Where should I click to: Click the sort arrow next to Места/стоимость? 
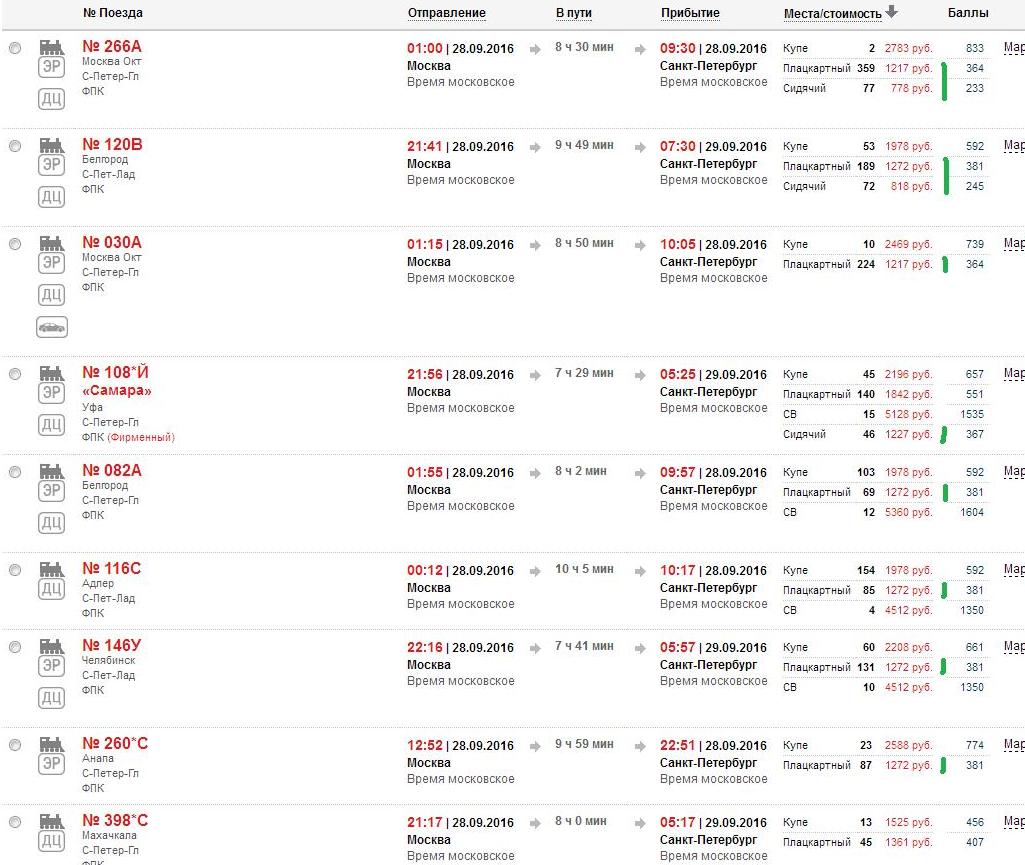coord(892,13)
